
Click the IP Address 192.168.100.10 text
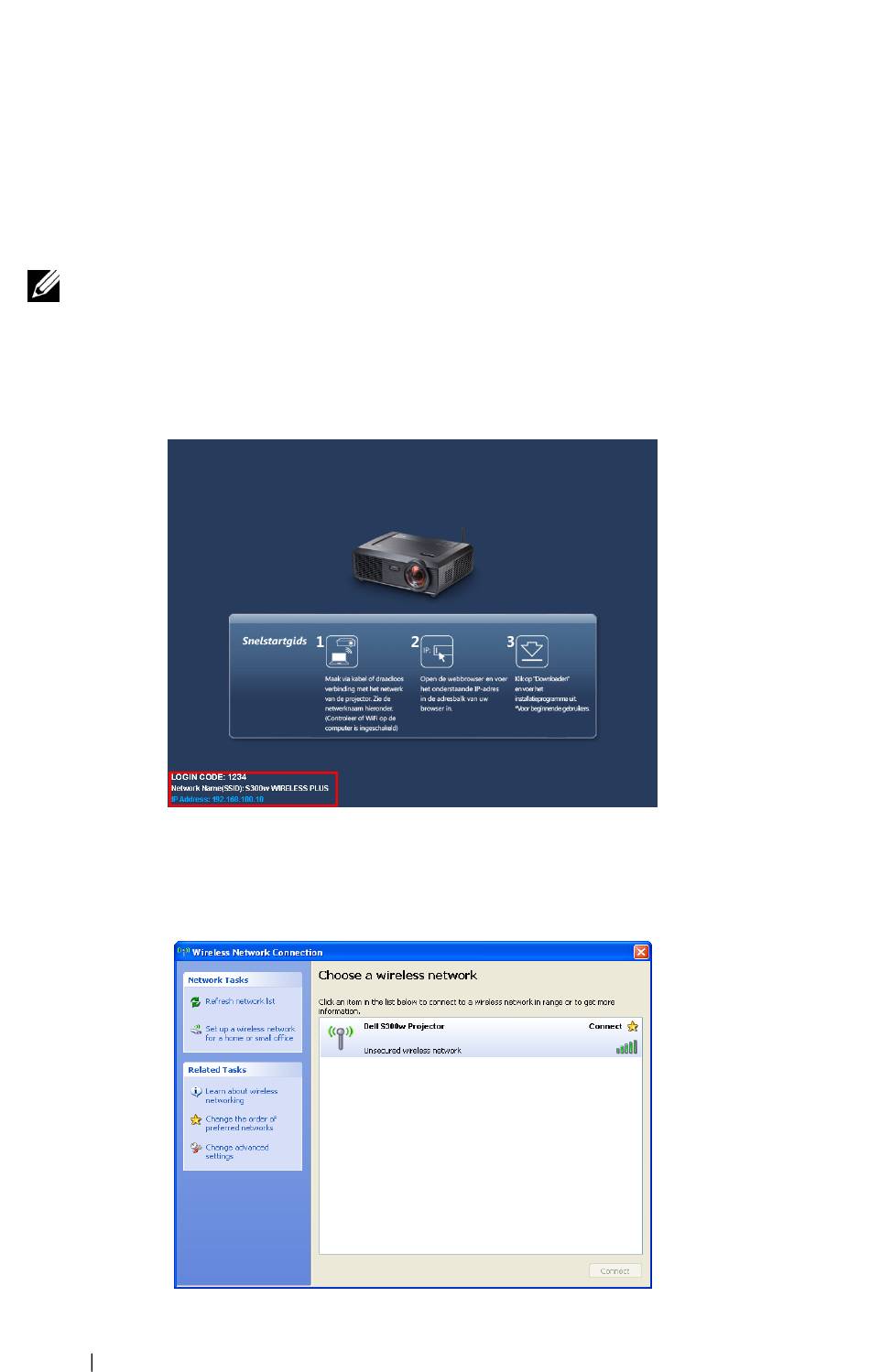click(x=217, y=799)
